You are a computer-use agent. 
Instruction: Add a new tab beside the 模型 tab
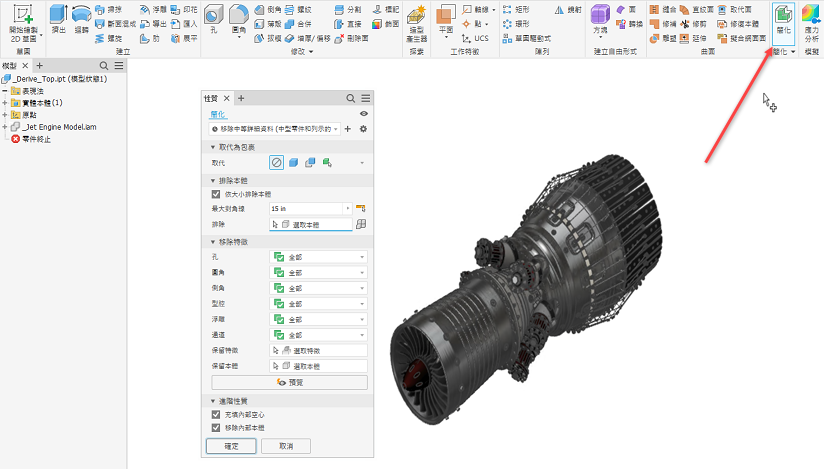point(39,66)
